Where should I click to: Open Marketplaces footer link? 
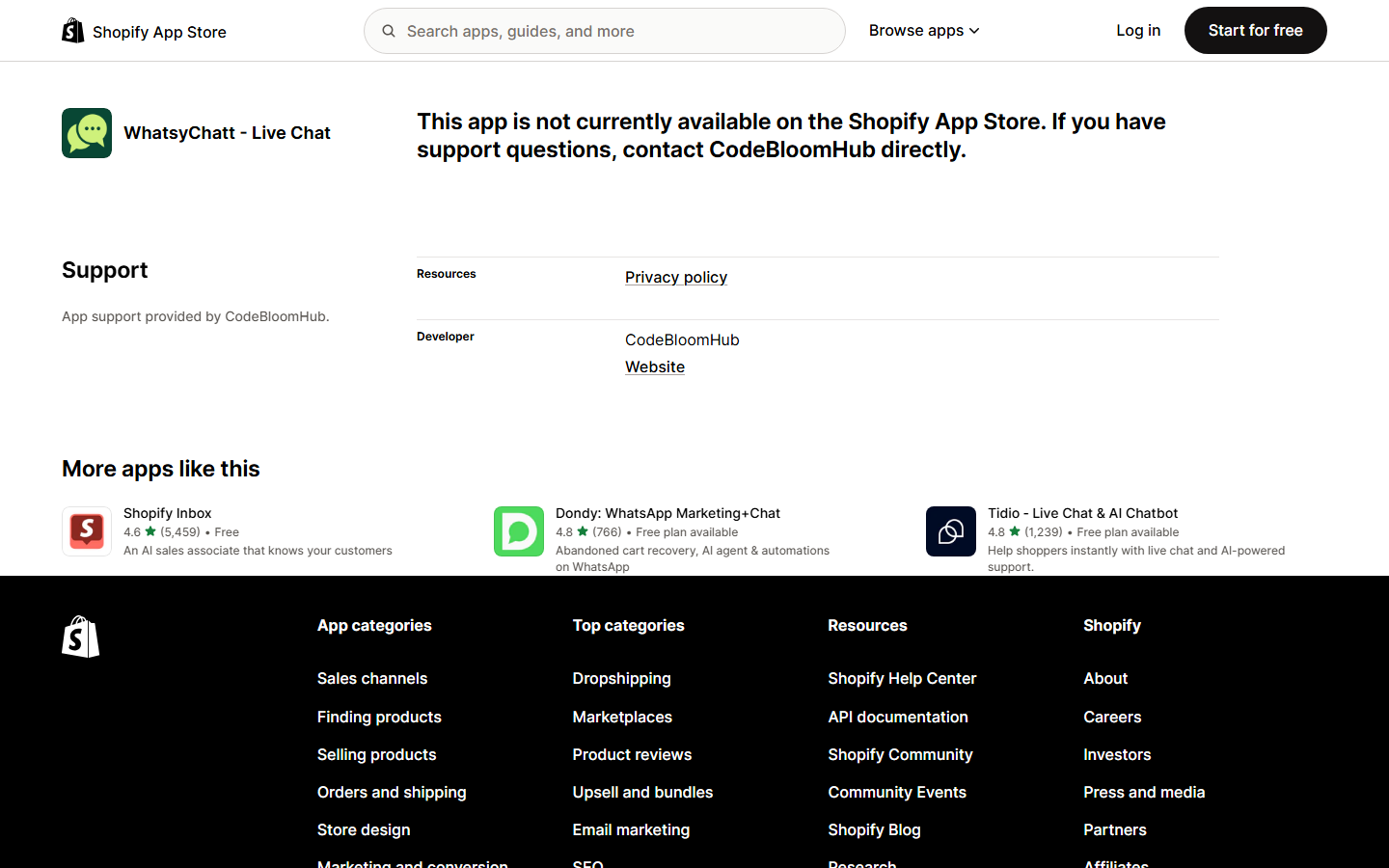(x=622, y=717)
